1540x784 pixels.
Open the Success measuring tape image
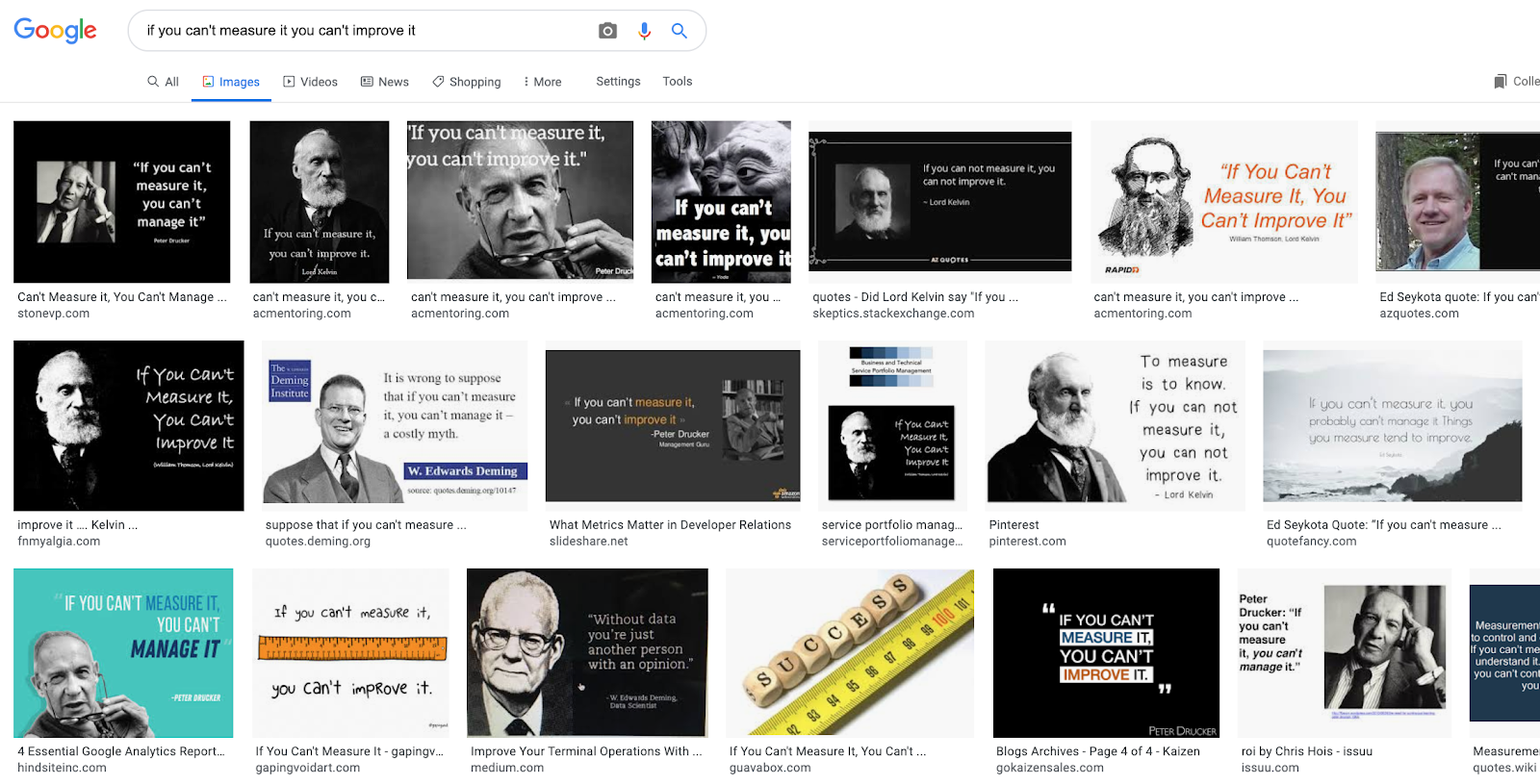pos(850,653)
